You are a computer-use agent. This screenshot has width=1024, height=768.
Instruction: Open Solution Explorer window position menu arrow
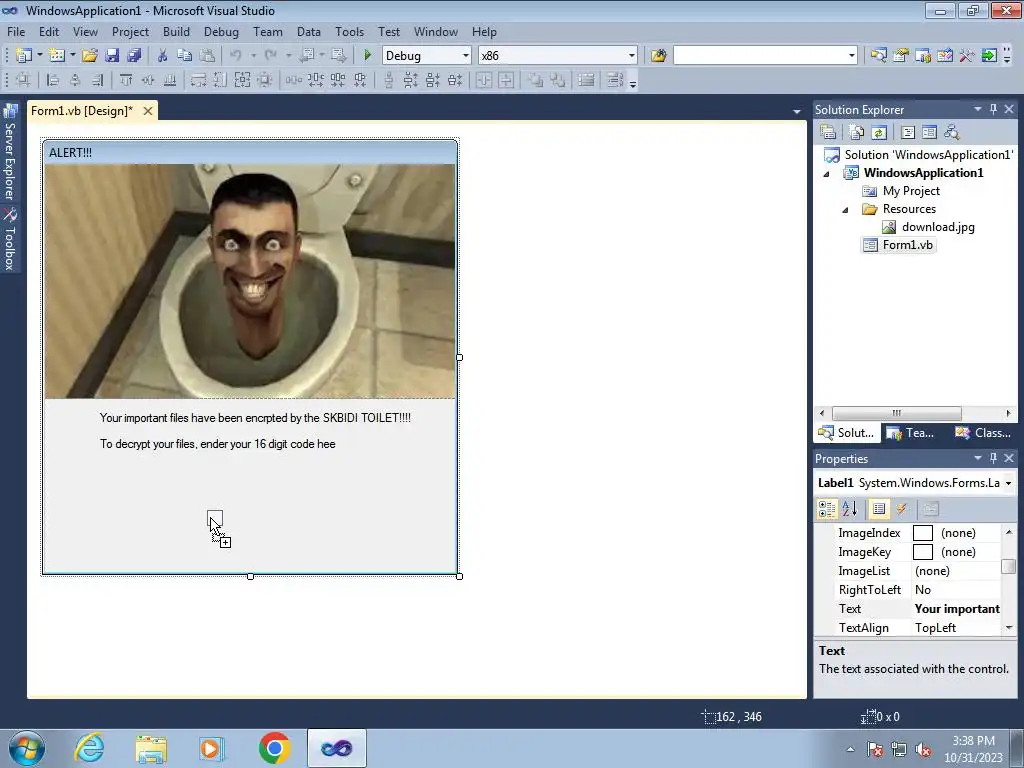coord(978,109)
